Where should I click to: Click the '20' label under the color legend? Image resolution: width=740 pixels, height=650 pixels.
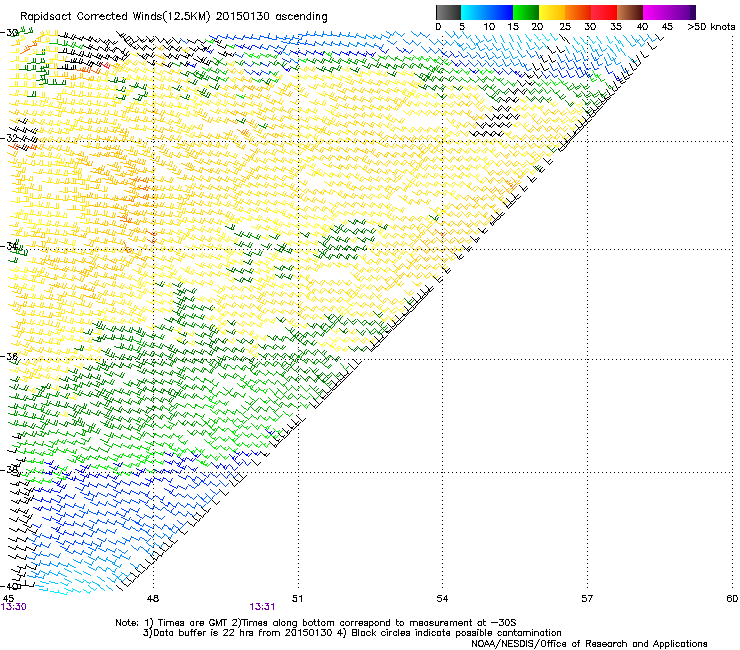click(x=537, y=27)
